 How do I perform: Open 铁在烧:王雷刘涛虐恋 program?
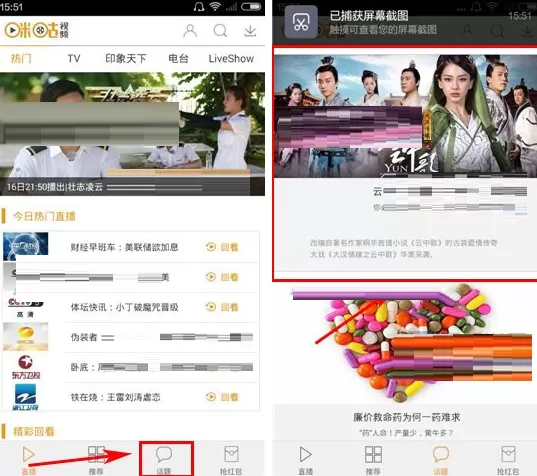(x=115, y=397)
